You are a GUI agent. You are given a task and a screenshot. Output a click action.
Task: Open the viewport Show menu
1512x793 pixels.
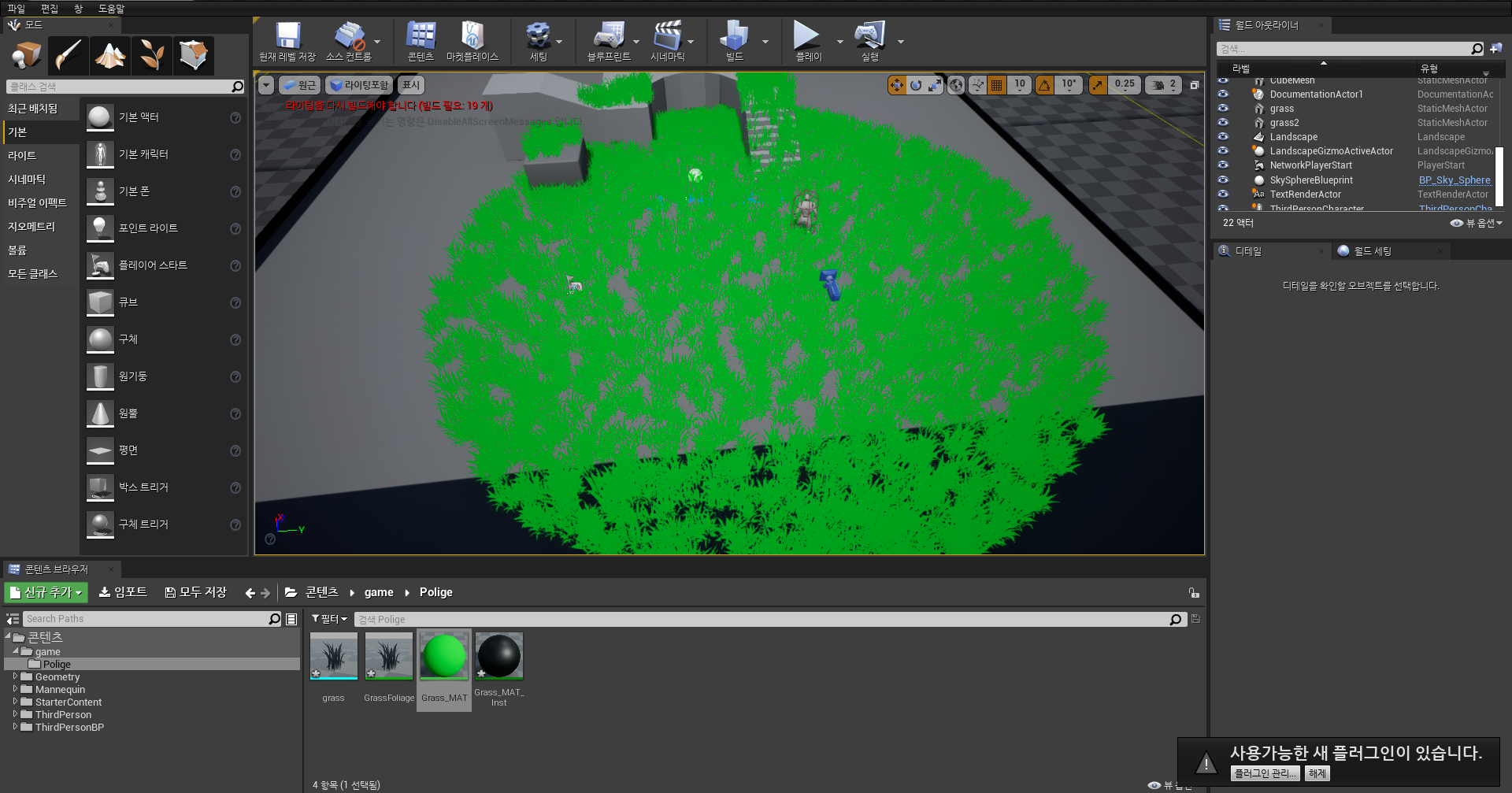pyautogui.click(x=411, y=85)
